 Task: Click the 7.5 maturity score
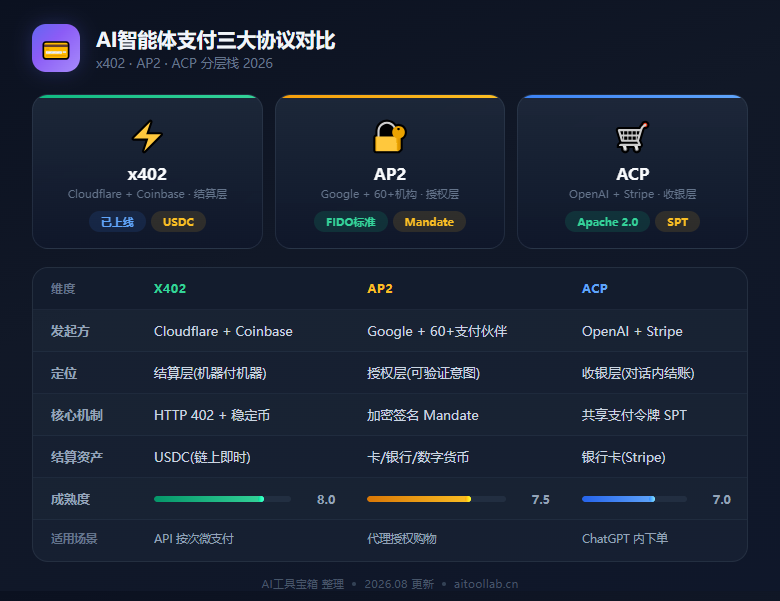click(540, 499)
